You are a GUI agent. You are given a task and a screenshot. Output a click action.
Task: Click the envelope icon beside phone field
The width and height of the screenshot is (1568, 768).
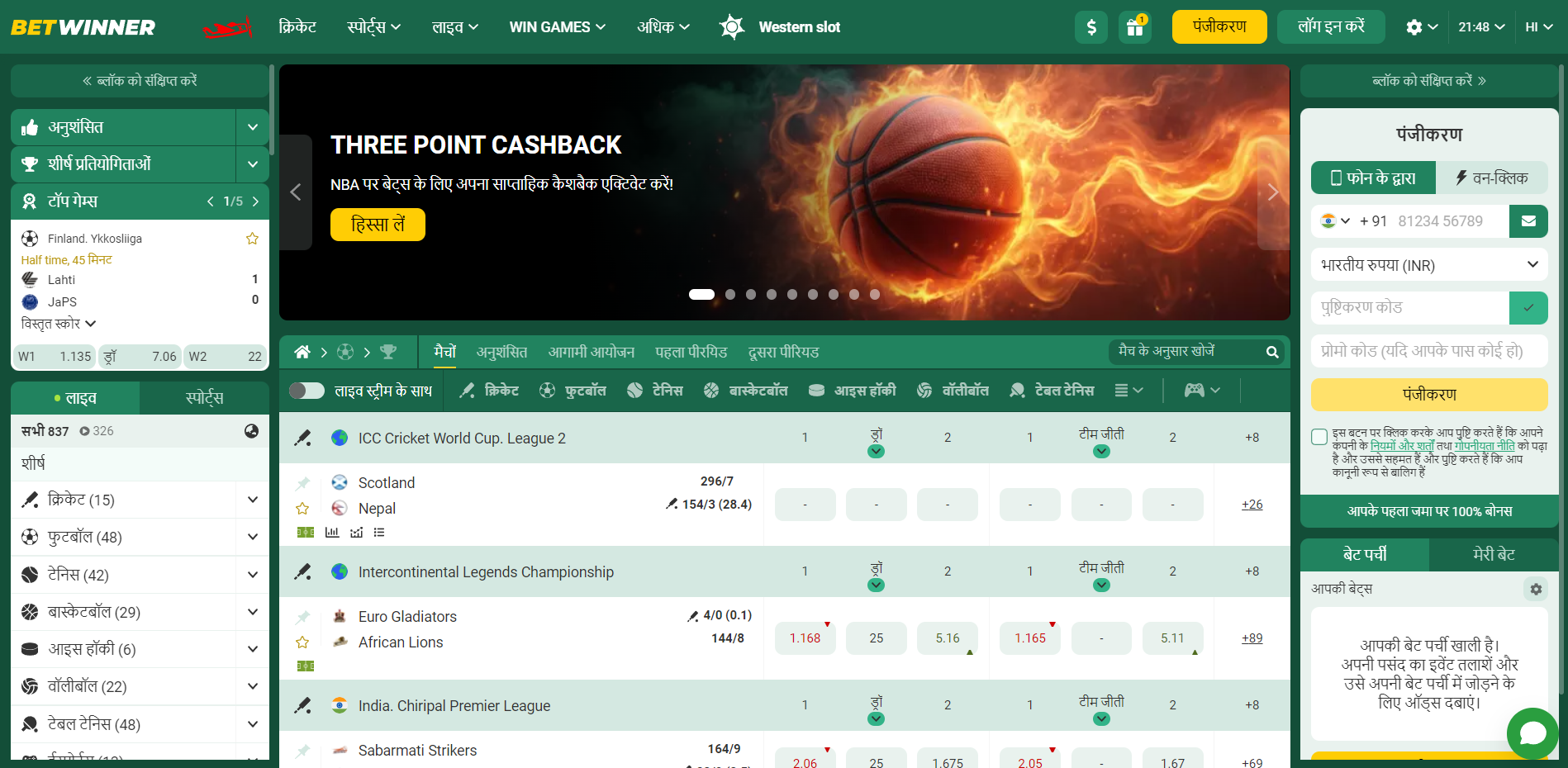tap(1528, 221)
